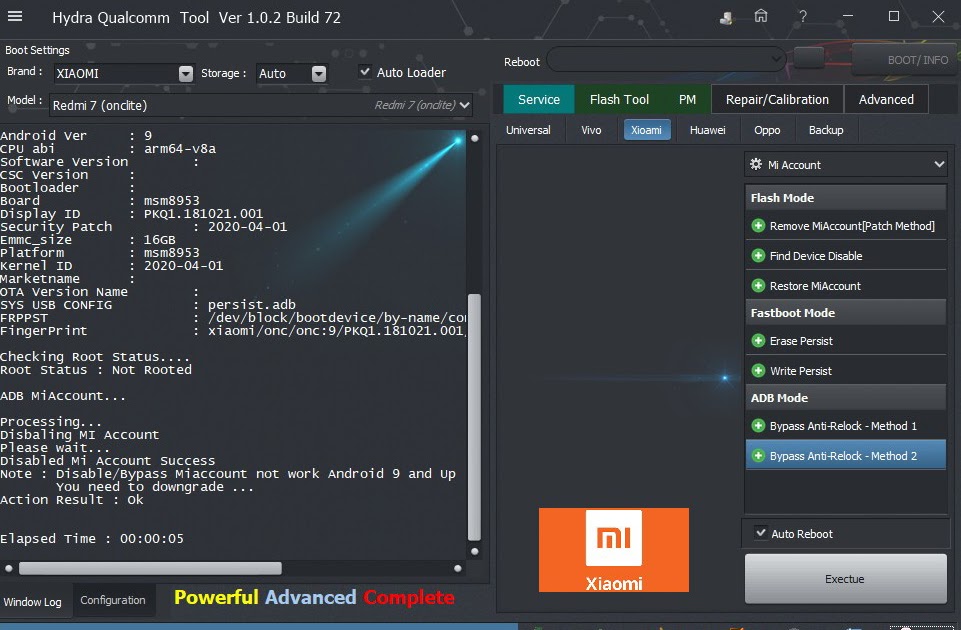Image resolution: width=961 pixels, height=630 pixels.
Task: Select Bypass Anti-Relock - Method 1
Action: tap(846, 426)
